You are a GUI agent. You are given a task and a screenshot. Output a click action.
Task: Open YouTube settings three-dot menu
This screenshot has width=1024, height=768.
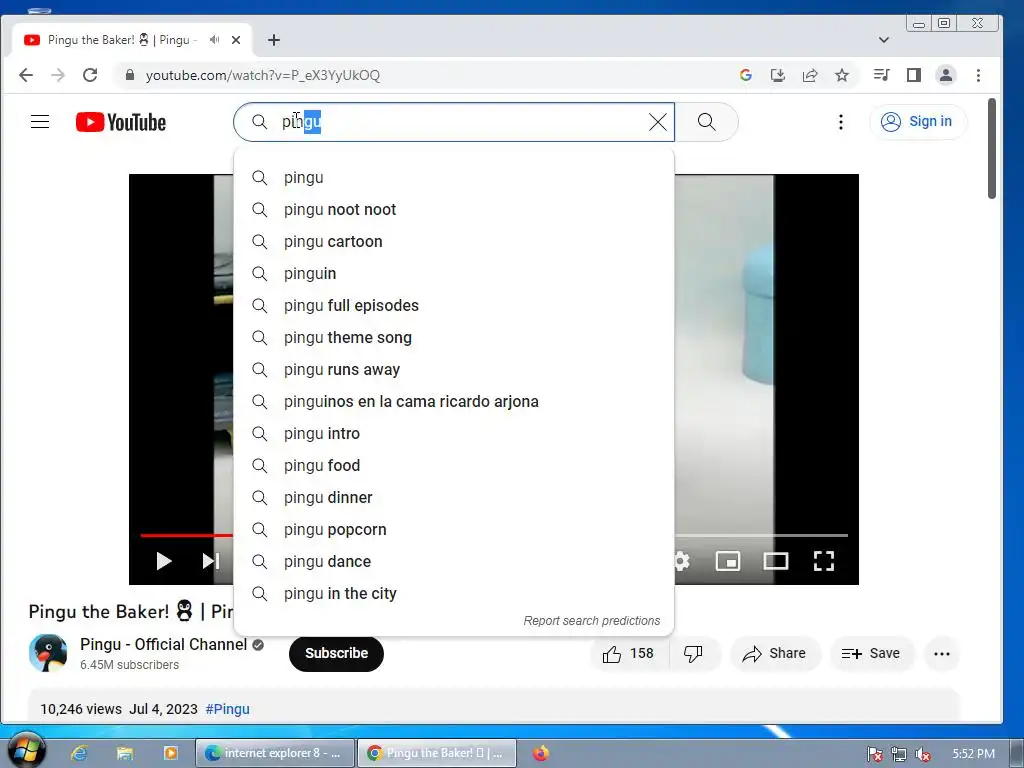840,122
